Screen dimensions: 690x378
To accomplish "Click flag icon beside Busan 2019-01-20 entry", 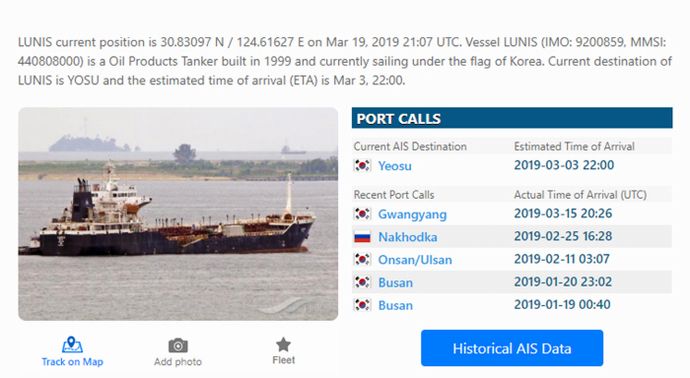I will (363, 282).
